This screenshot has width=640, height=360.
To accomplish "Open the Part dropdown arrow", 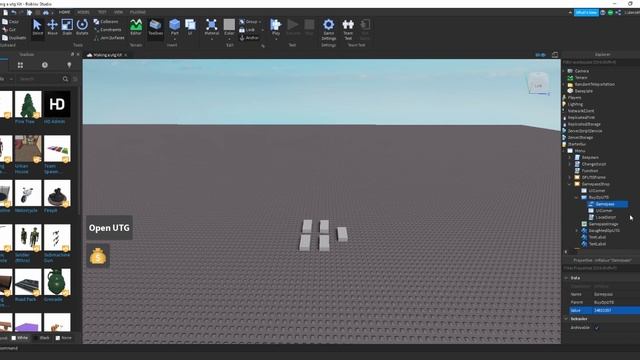I will coord(174,39).
